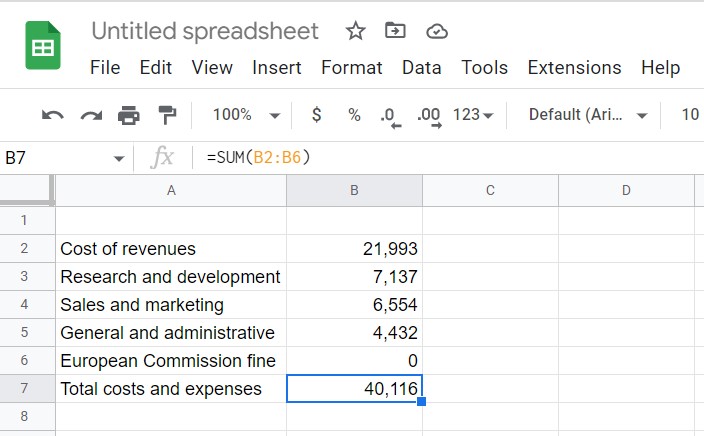The image size is (704, 436).
Task: Click the Decrease decimal places button
Action: tap(390, 117)
